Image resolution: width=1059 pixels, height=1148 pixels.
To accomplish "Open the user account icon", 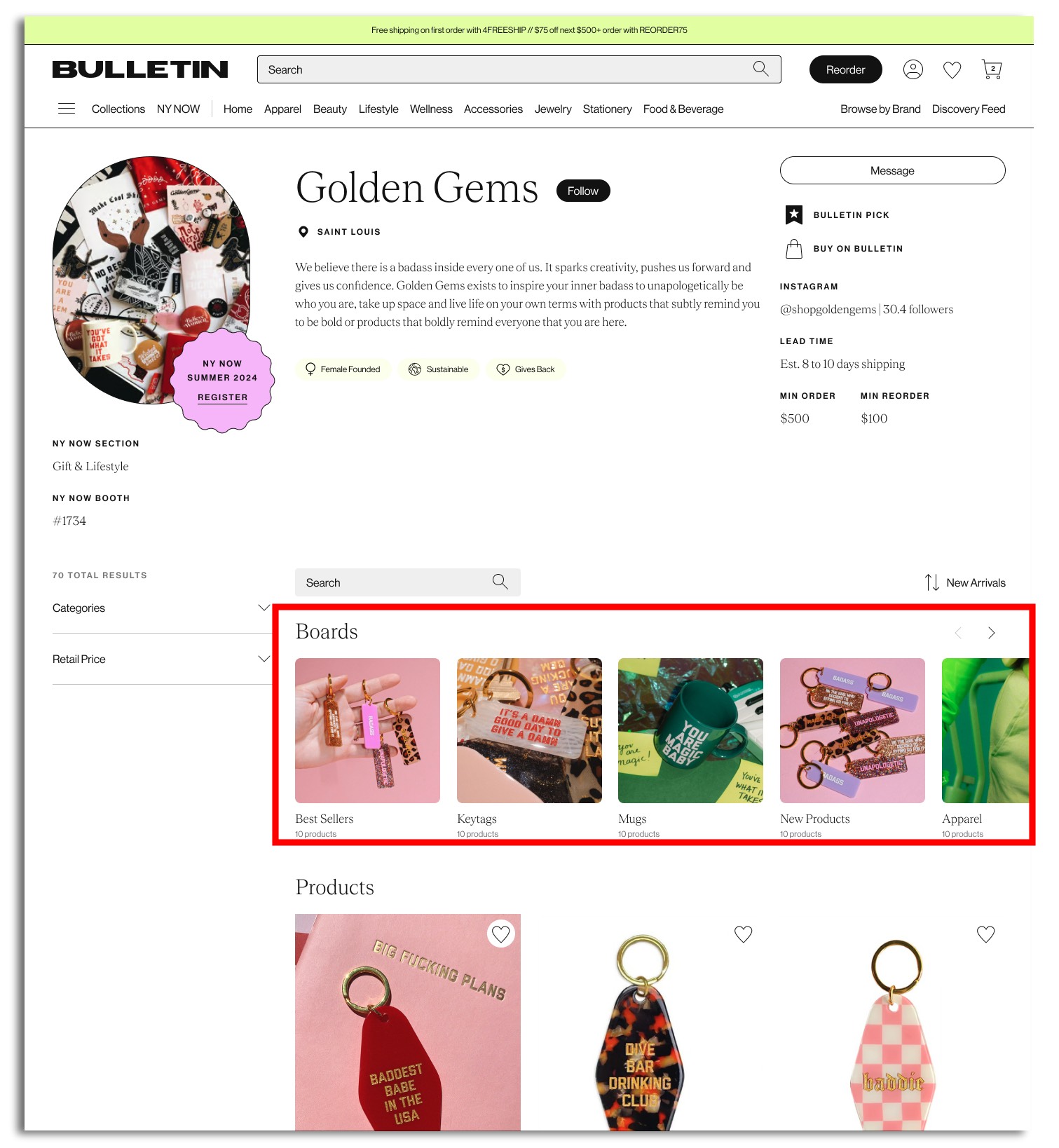I will [x=913, y=69].
